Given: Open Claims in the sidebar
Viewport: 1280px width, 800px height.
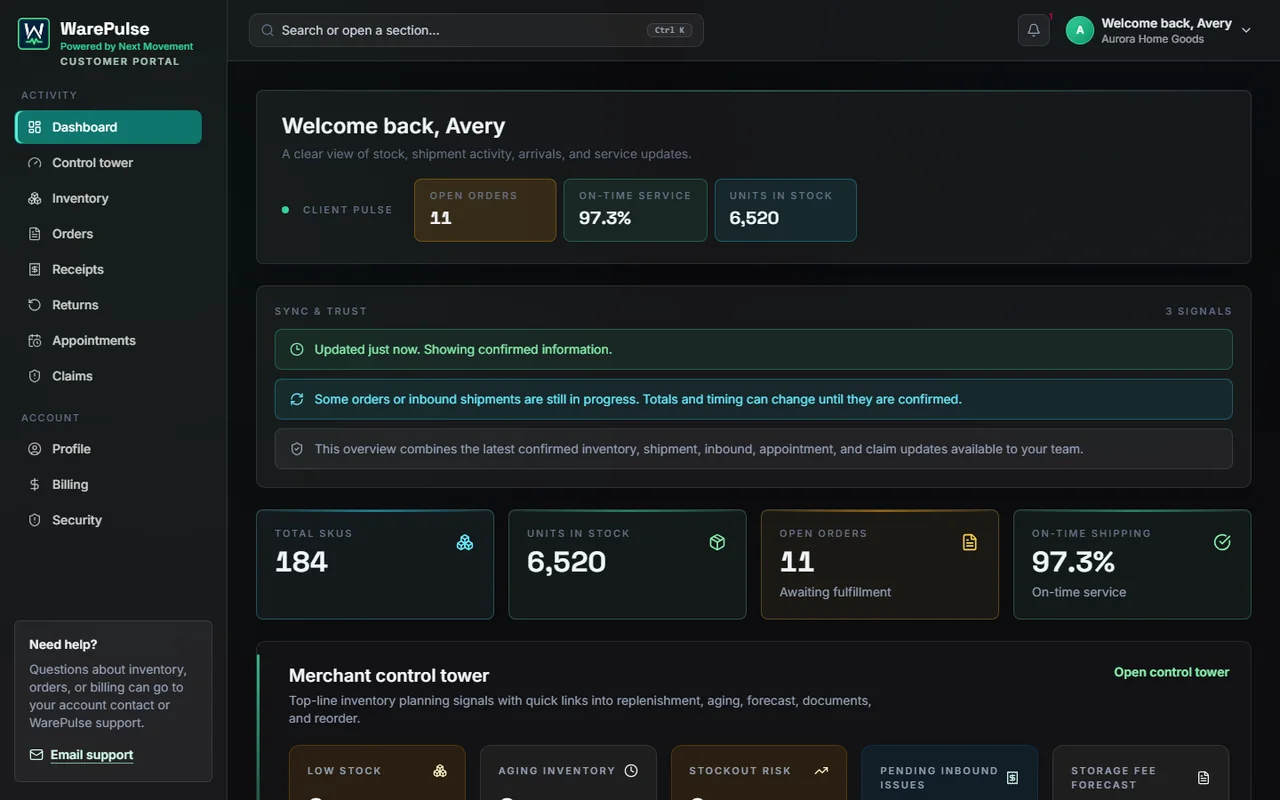Looking at the screenshot, I should pos(109,376).
